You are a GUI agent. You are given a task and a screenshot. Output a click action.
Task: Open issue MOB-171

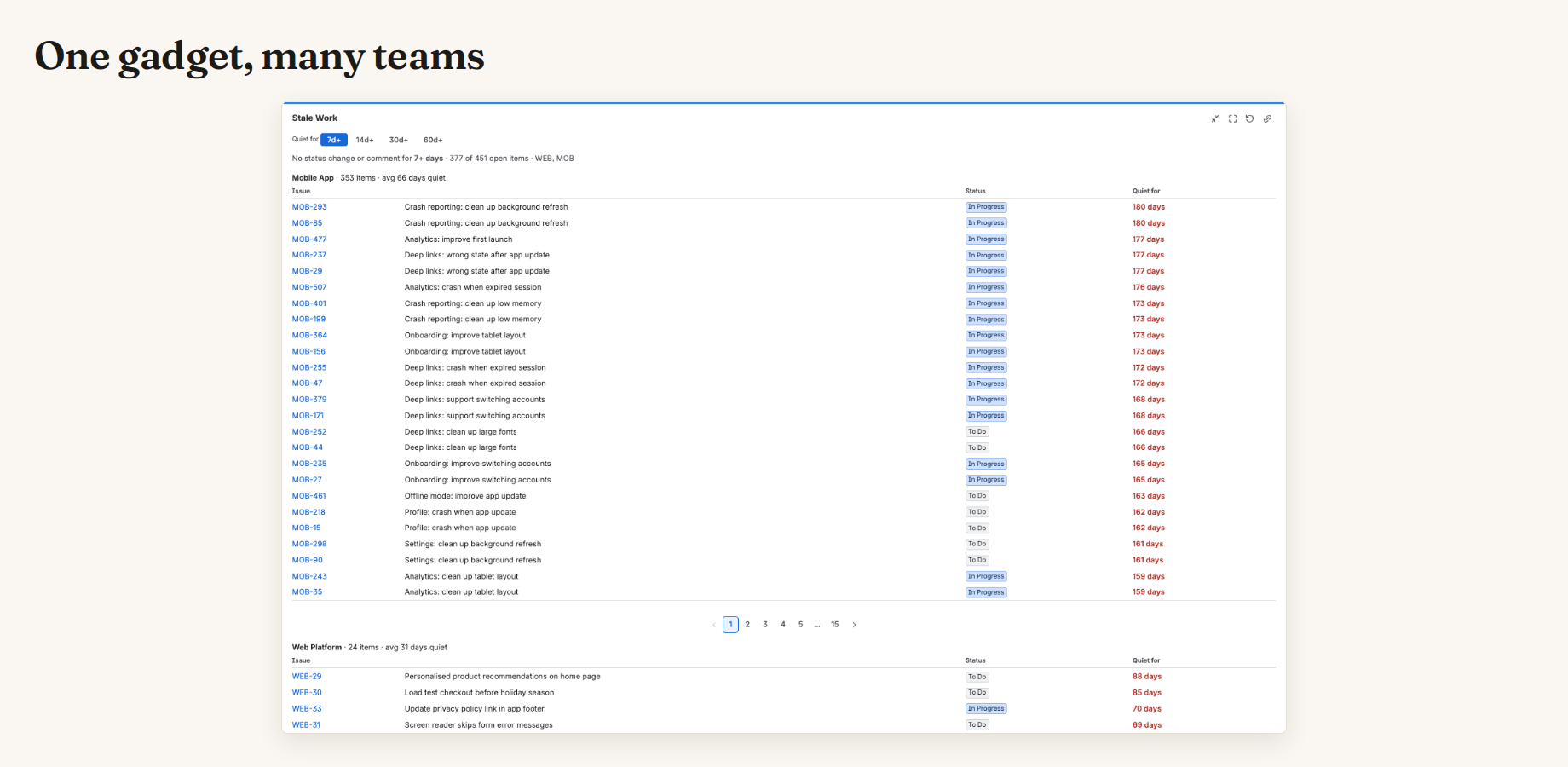click(308, 416)
